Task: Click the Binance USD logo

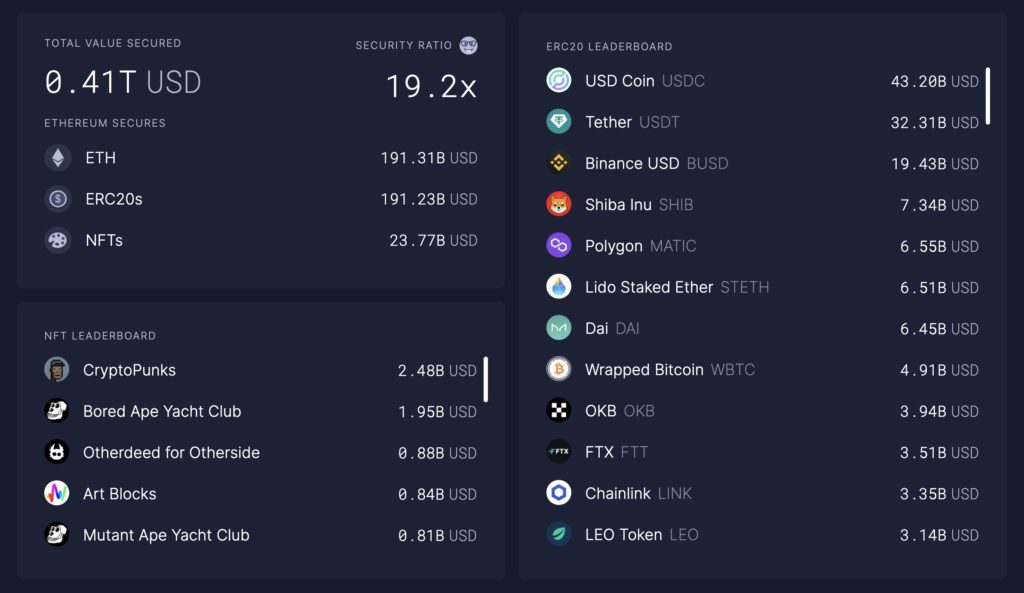Action: (x=558, y=163)
